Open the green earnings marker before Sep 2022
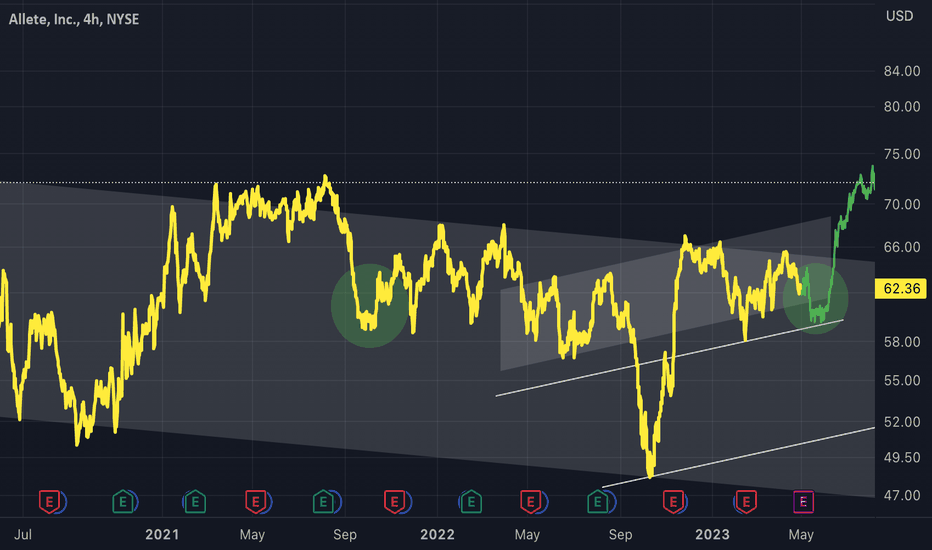The image size is (932, 550). point(598,502)
